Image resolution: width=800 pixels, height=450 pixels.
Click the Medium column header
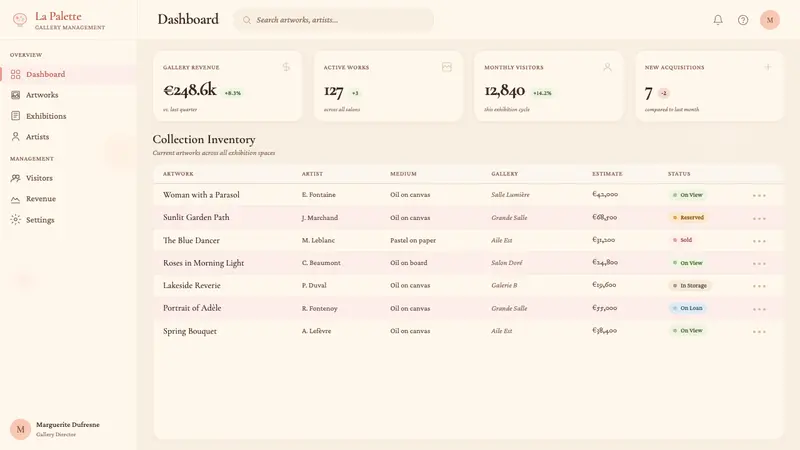404,174
